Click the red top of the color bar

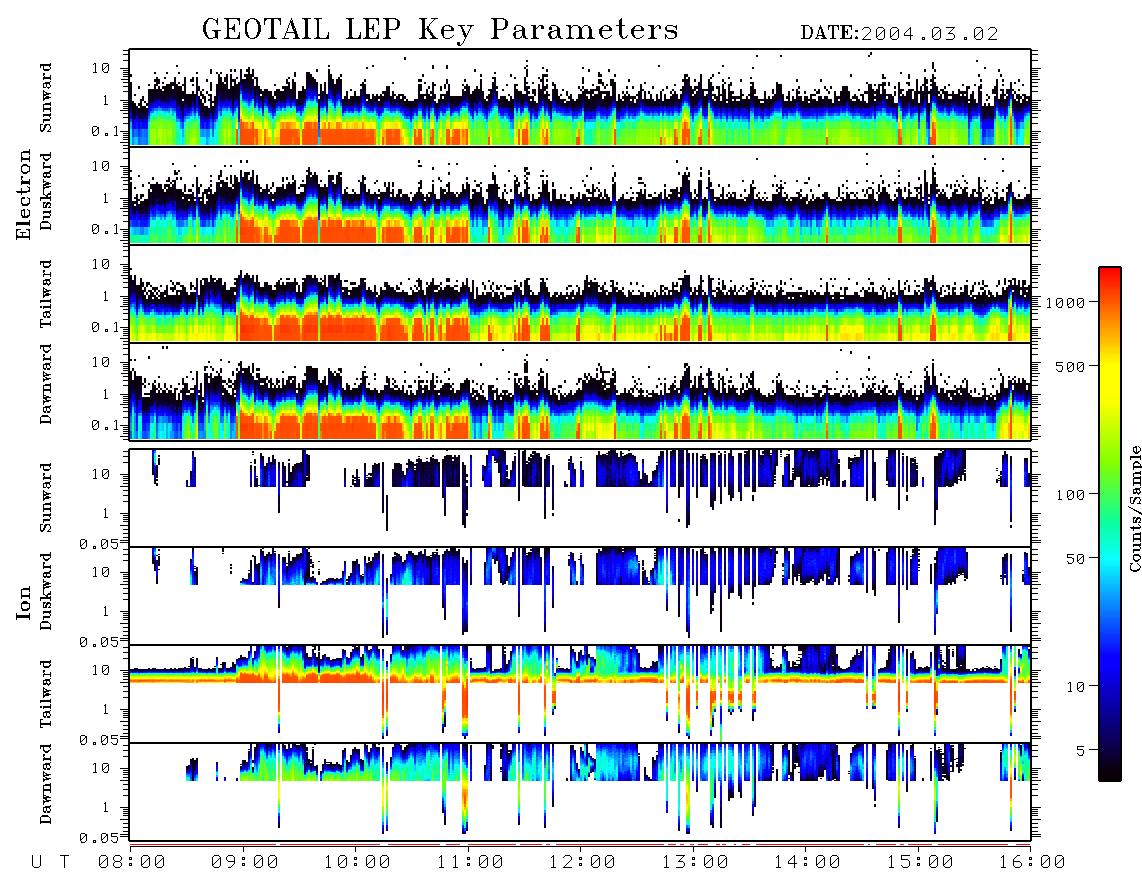(x=1110, y=277)
